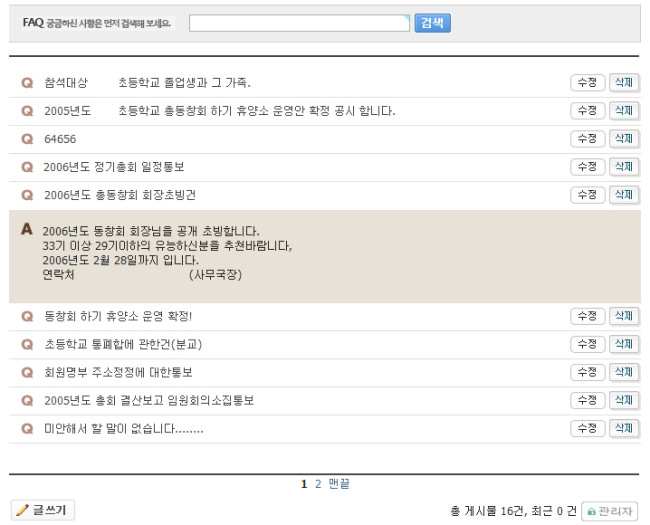Collapse the 2006년도 총동창회 회장초빙건 question
650x525 pixels.
click(119, 195)
